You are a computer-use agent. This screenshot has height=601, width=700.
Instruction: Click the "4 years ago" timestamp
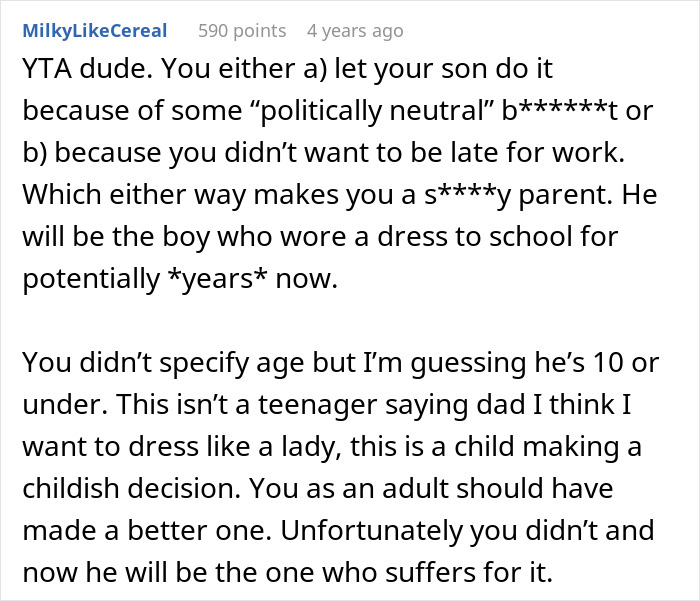[355, 31]
